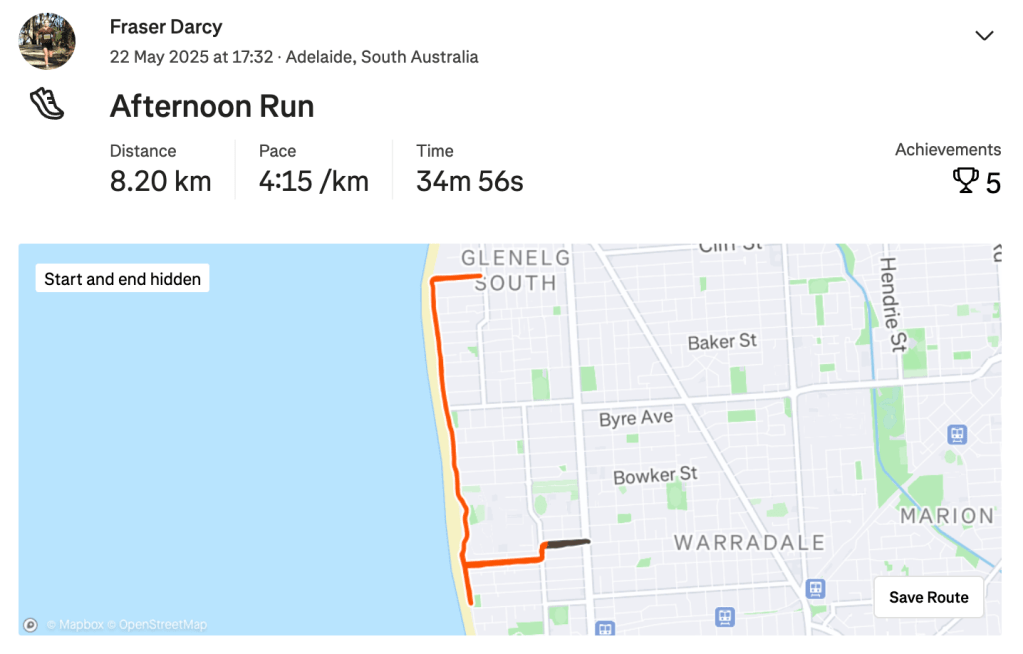Click the 8.20 km distance stat
The image size is (1023, 654).
click(160, 181)
